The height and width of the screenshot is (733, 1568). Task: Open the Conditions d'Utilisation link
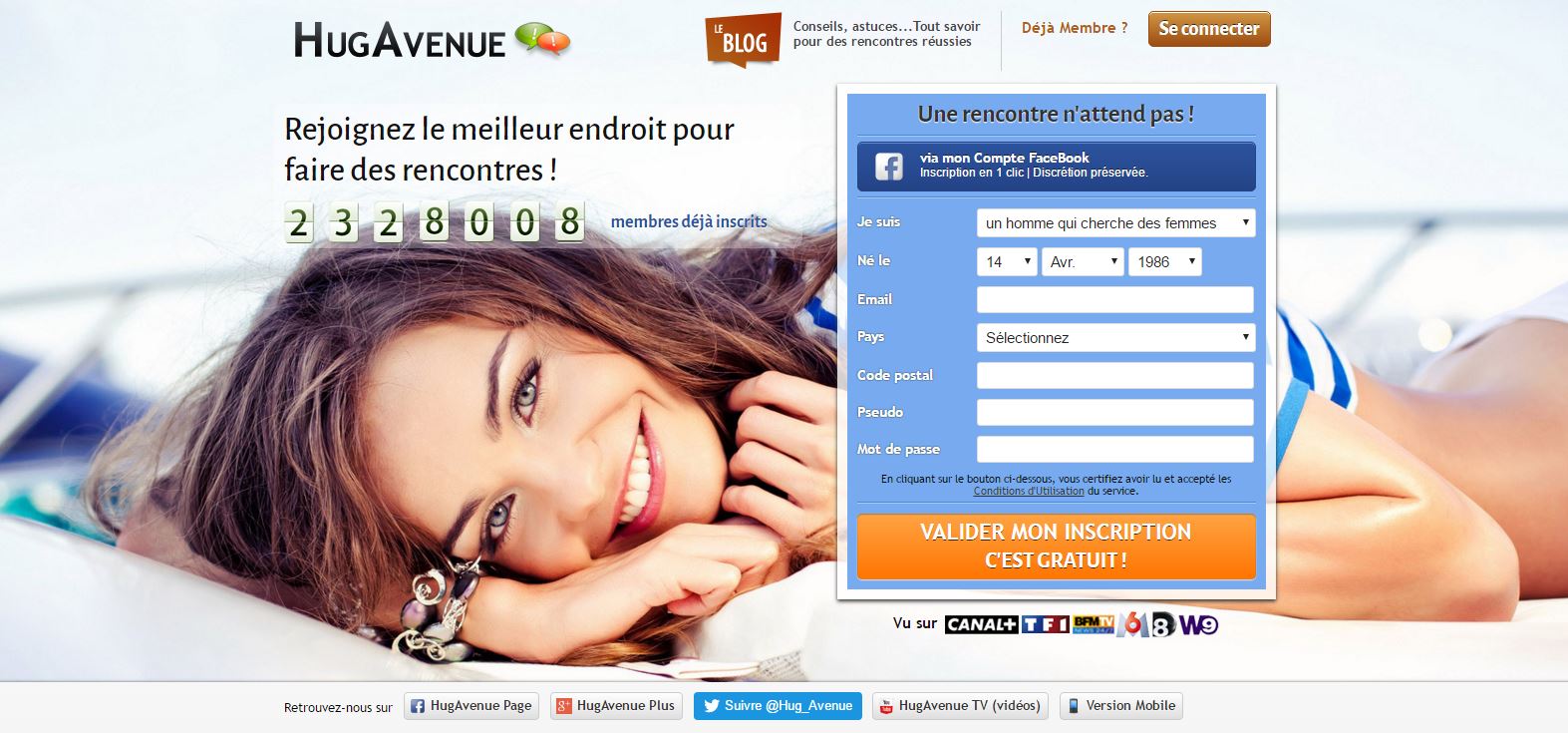(1028, 491)
